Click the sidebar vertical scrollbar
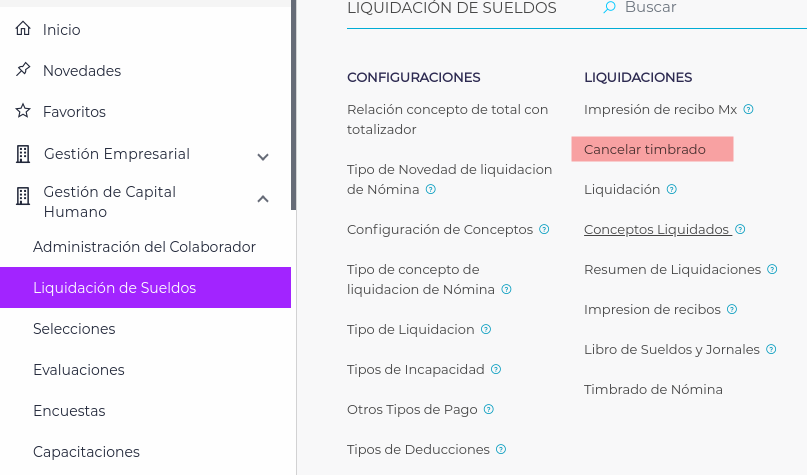Image resolution: width=807 pixels, height=475 pixels. tap(293, 100)
